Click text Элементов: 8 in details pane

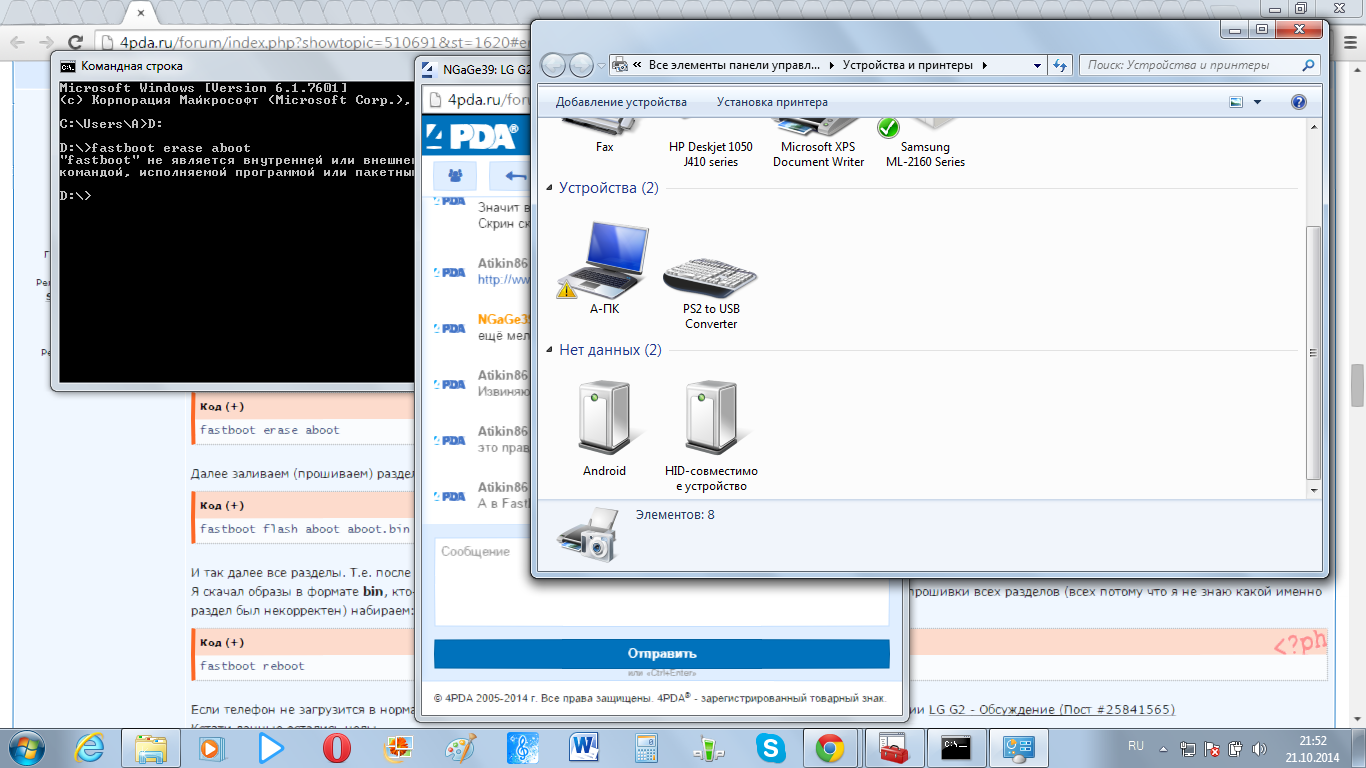coord(675,515)
